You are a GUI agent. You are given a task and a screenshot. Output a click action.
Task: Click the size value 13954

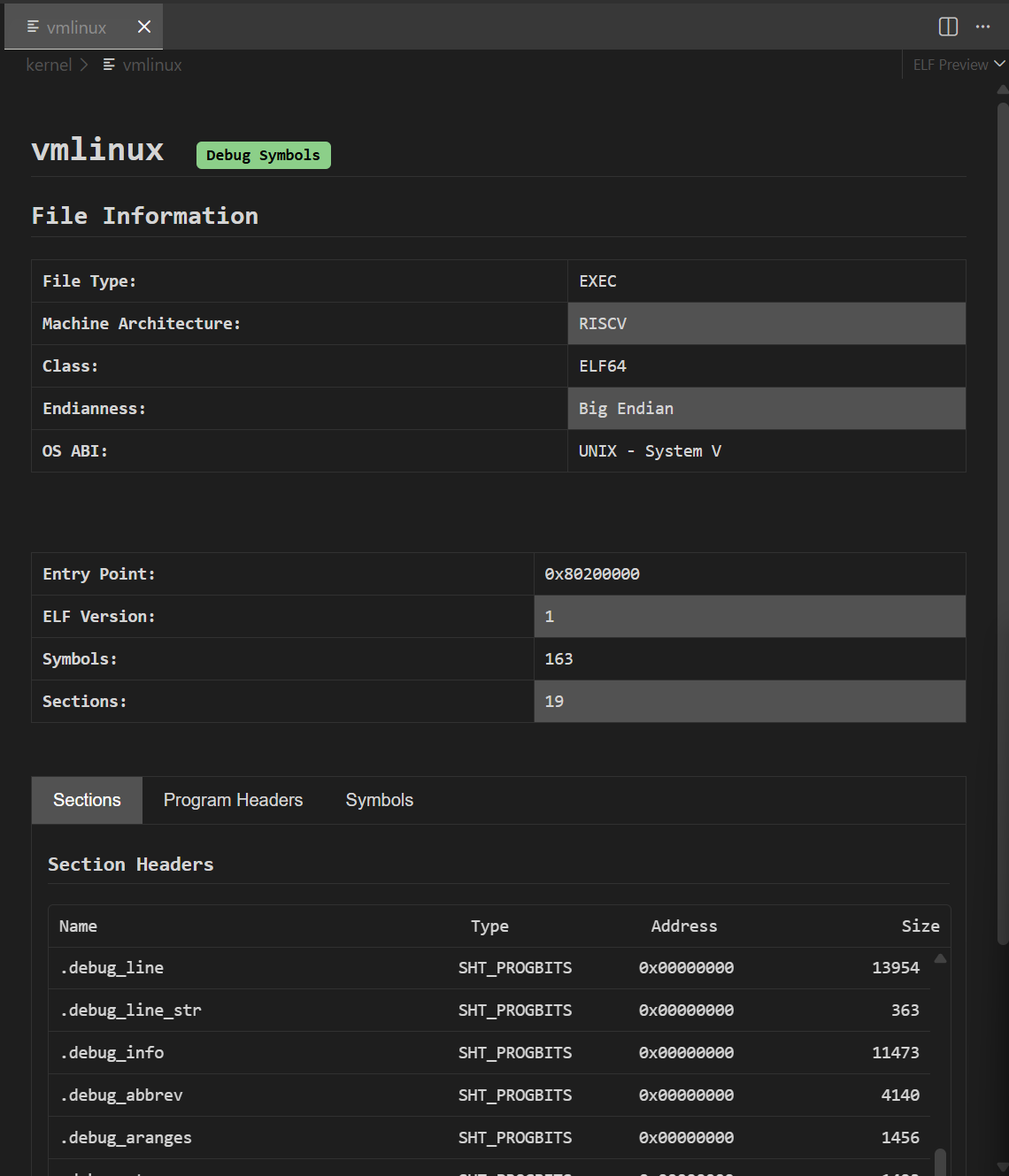[x=896, y=968]
